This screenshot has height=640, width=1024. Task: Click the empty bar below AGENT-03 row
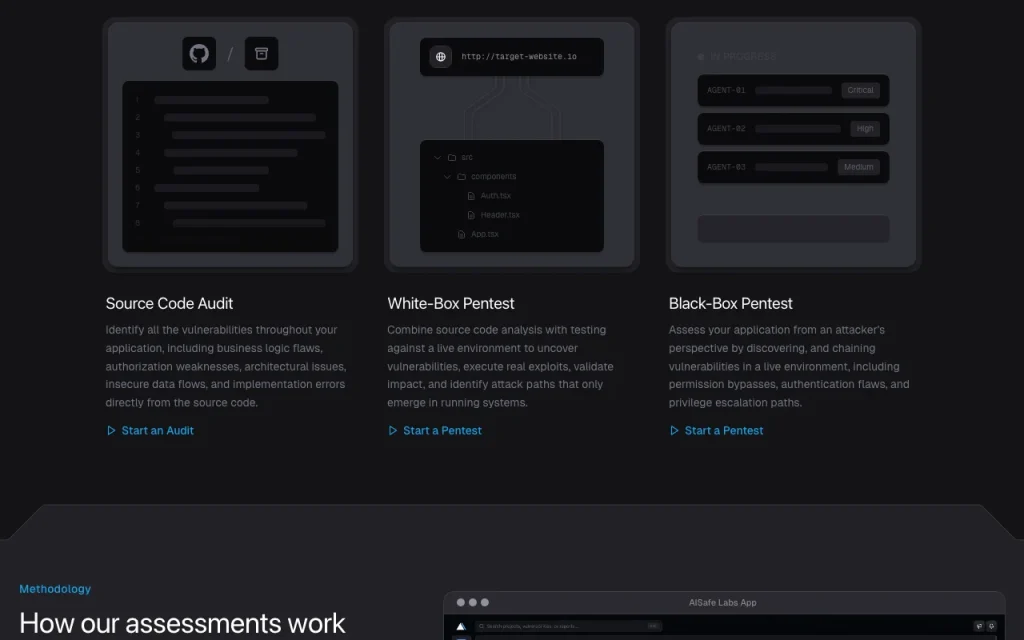click(793, 229)
